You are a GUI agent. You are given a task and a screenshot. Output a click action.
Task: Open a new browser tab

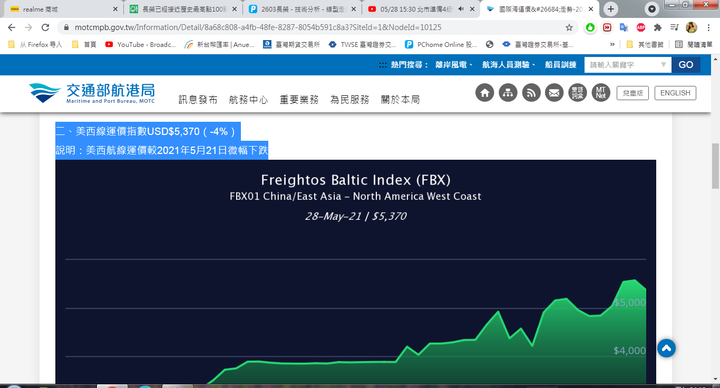611,9
